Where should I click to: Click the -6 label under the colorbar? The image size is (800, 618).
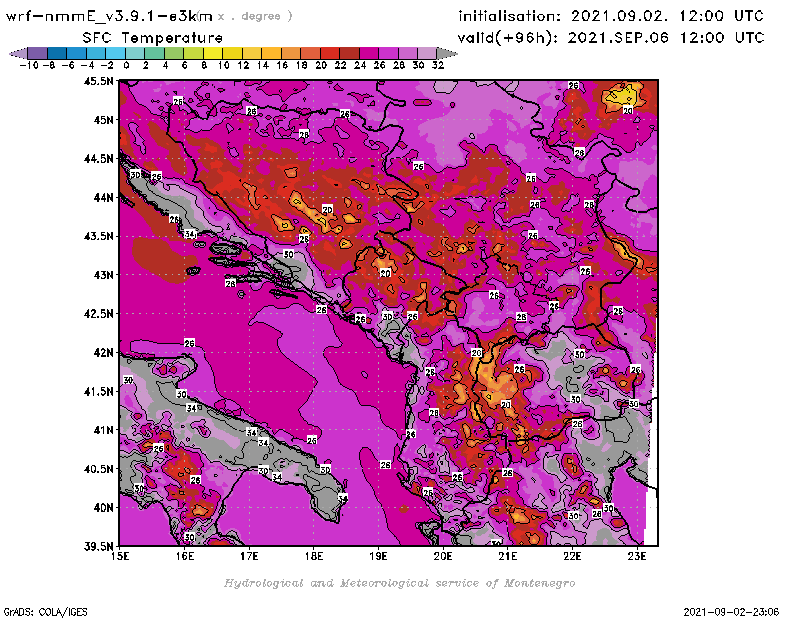(68, 65)
